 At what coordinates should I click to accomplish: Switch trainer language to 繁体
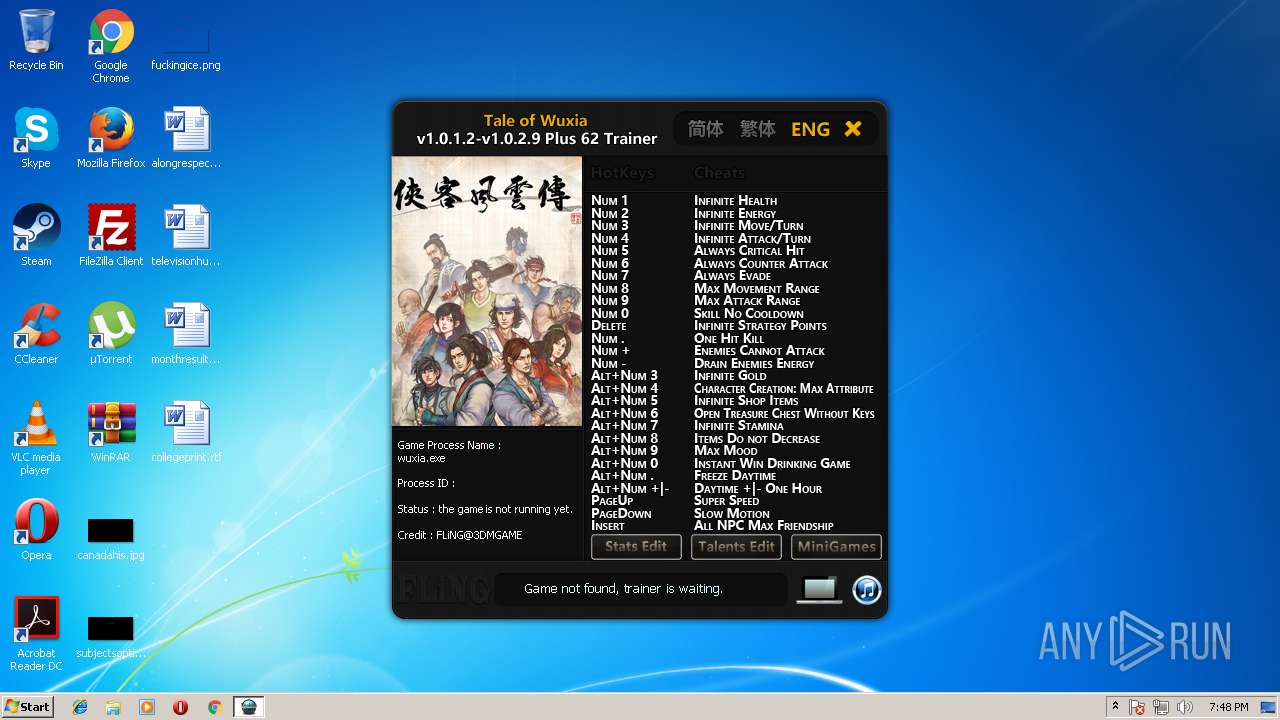tap(757, 129)
